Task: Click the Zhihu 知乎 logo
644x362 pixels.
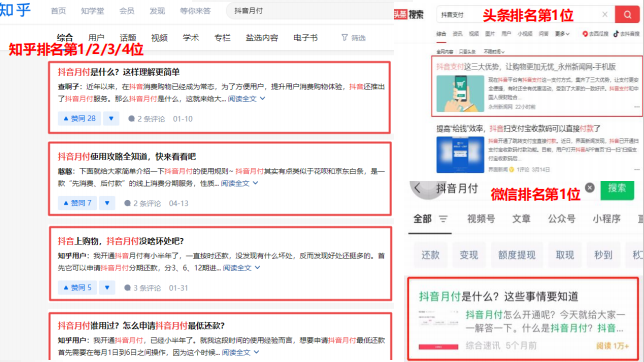Action: 15,10
